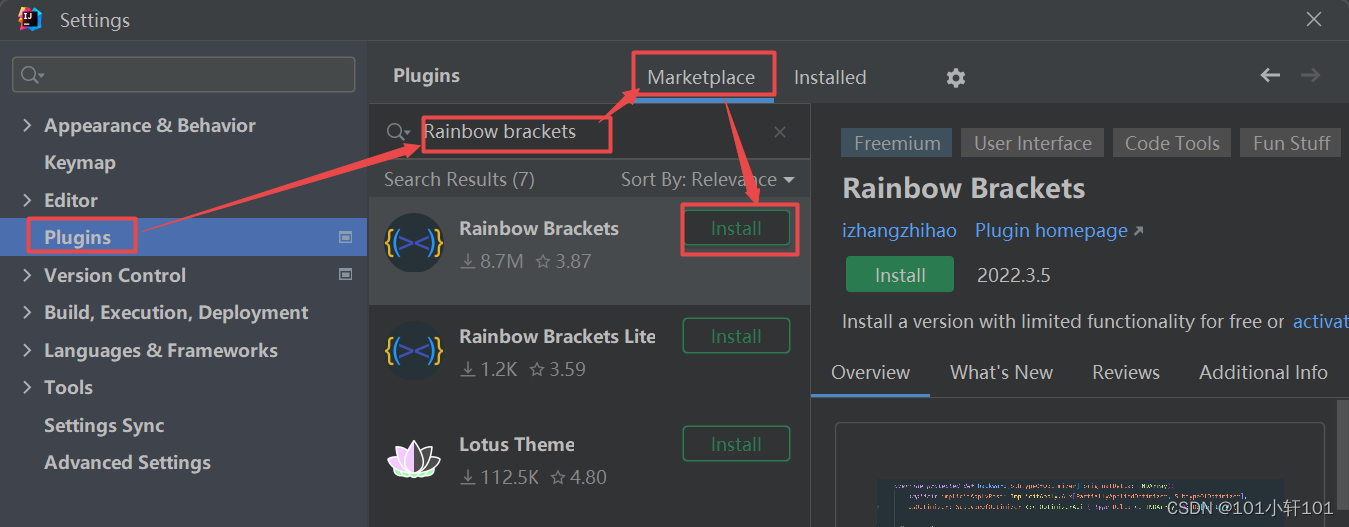This screenshot has height=527, width=1349.
Task: Click the settings search magnifier icon
Action: (32, 75)
